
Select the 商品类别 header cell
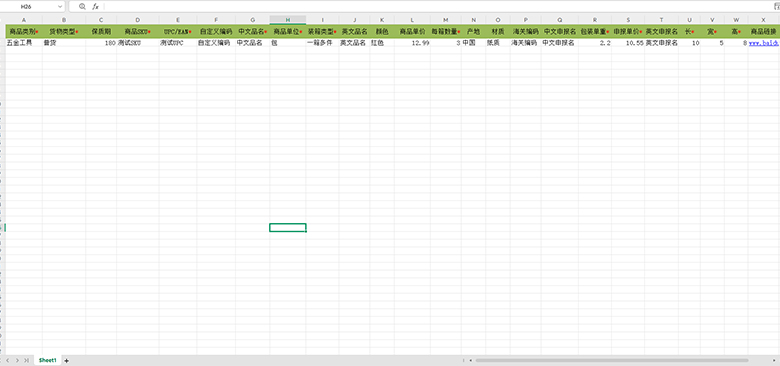[x=24, y=31]
